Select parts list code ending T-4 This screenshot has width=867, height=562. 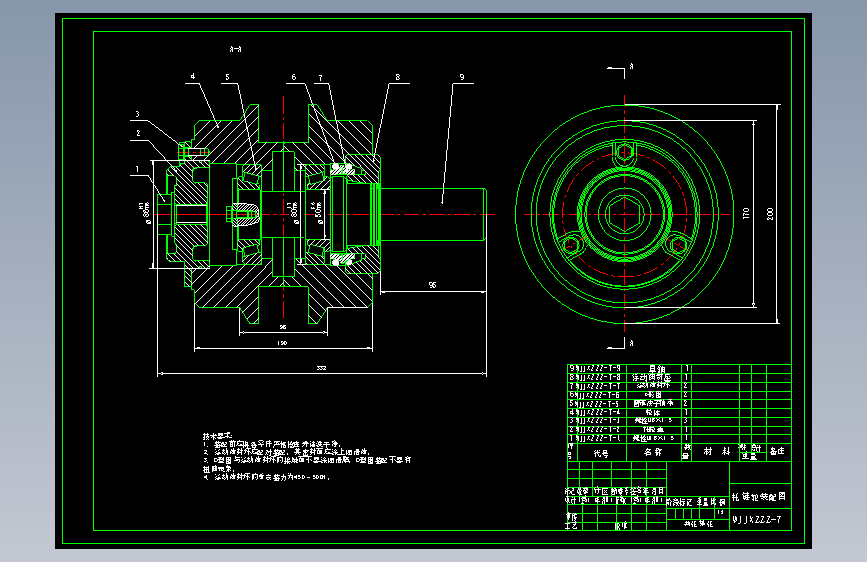[x=598, y=412]
